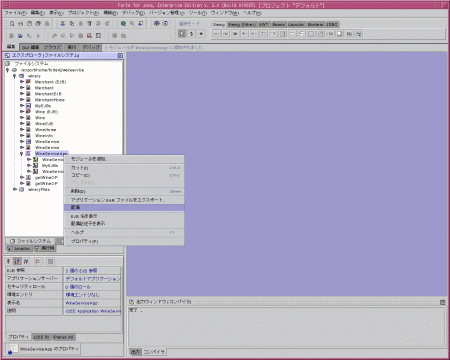450x360 pixels.
Task: Click the Cut scissors icon in toolbar
Action: [63, 24]
